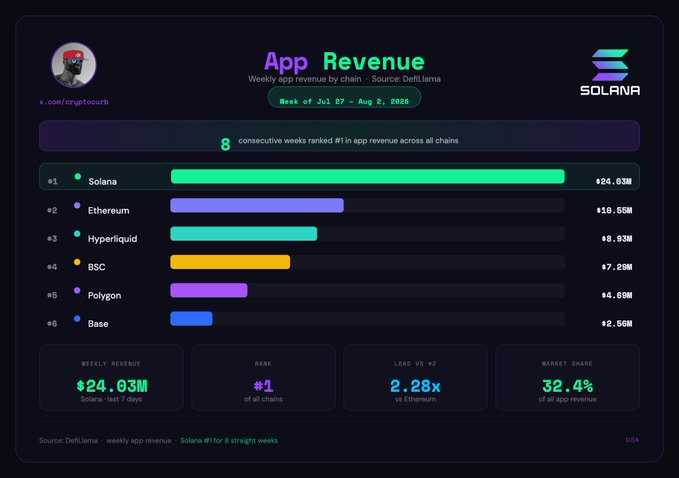679x478 pixels.
Task: Click the teal Hyperliquid revenue bar
Action: [244, 234]
